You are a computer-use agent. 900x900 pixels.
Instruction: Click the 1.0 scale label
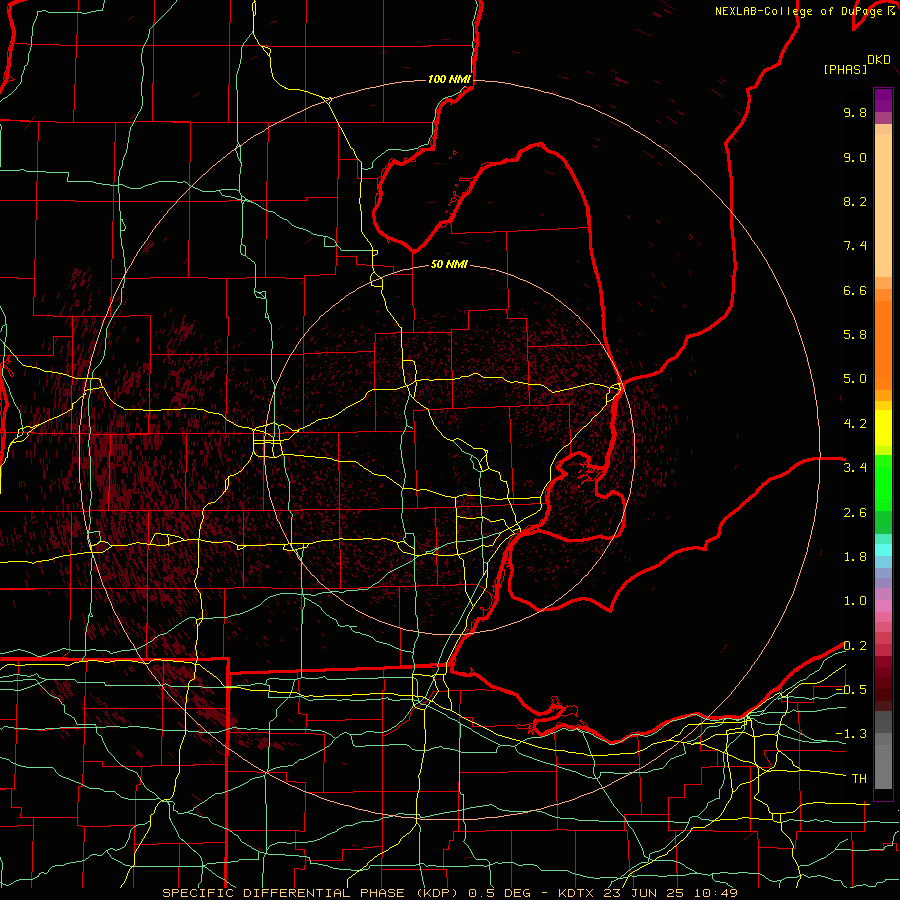point(855,601)
